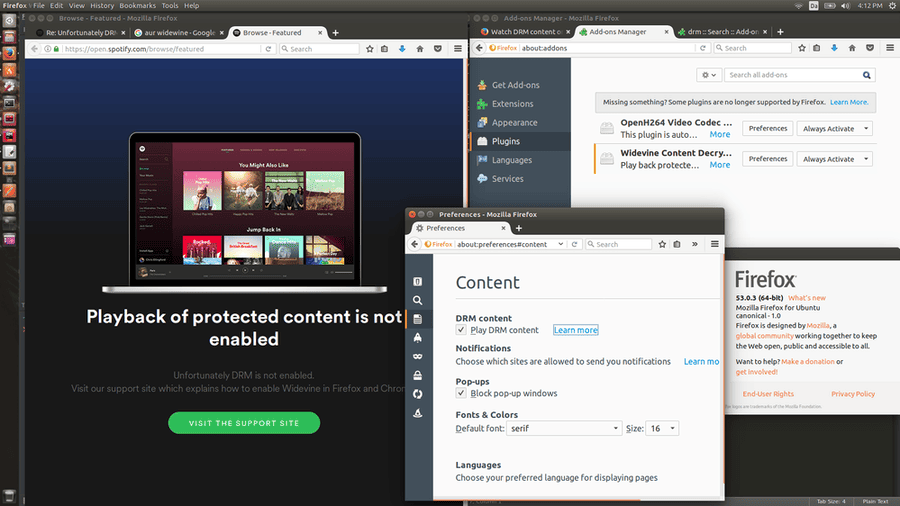Open Pocket icon in Spotify window toolbar
The width and height of the screenshot is (900, 506).
click(438, 49)
